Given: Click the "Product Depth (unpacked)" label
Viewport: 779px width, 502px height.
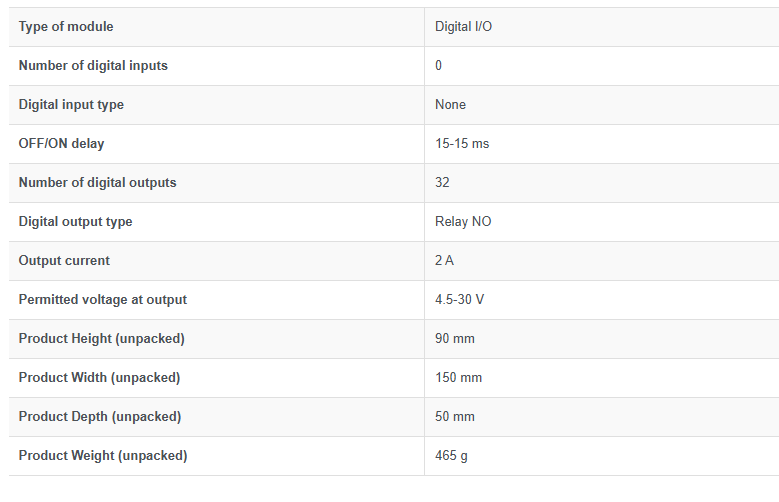Looking at the screenshot, I should 100,417.
